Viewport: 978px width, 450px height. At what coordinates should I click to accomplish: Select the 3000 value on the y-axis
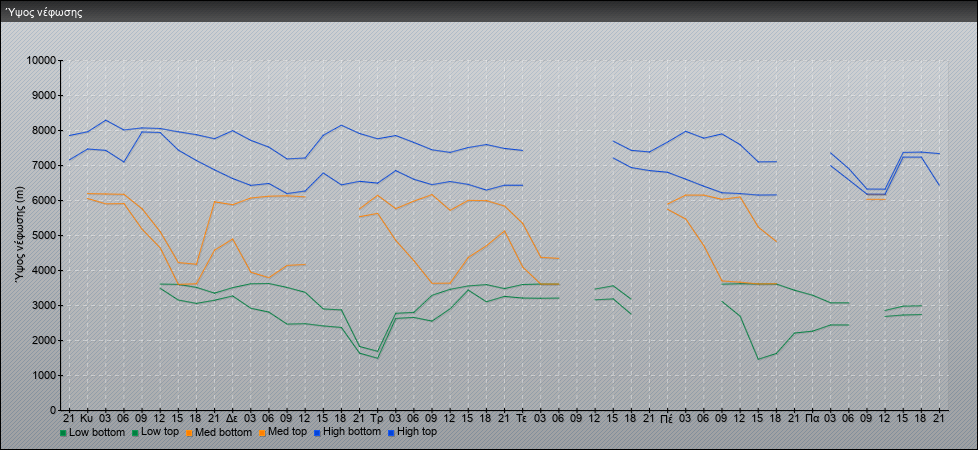pos(44,305)
